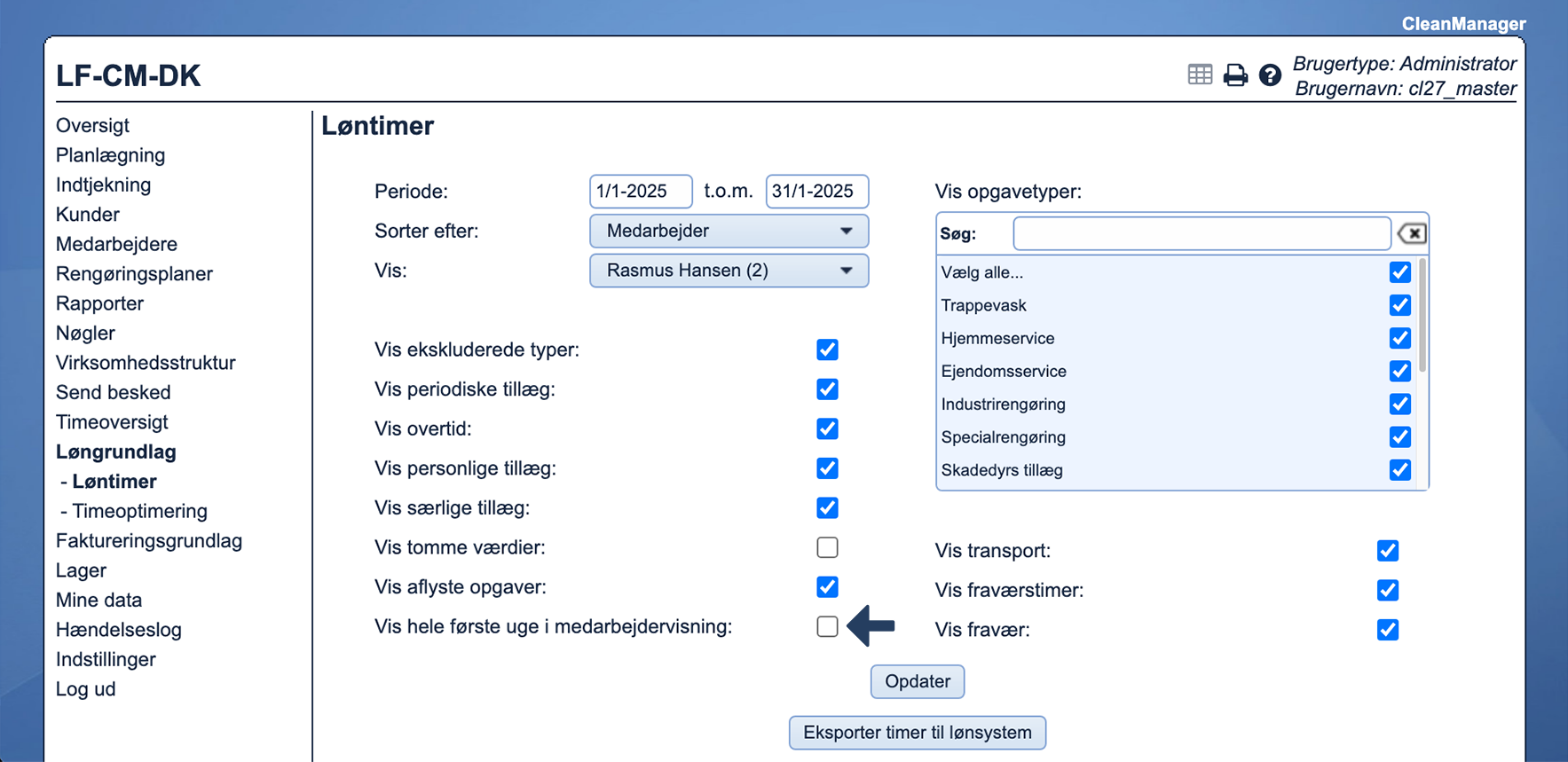Image resolution: width=1568 pixels, height=762 pixels.
Task: Toggle Vis tomme værdier checkbox
Action: (827, 547)
